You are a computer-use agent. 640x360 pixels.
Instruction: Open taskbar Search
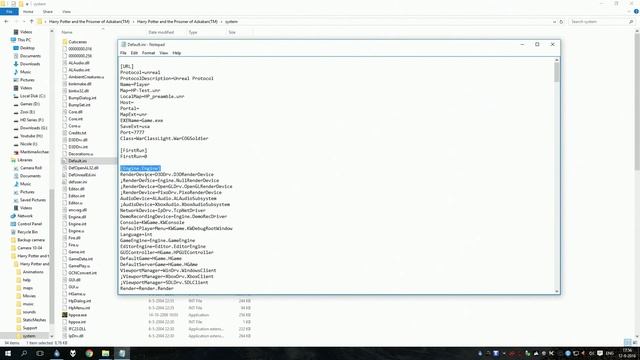[24, 353]
